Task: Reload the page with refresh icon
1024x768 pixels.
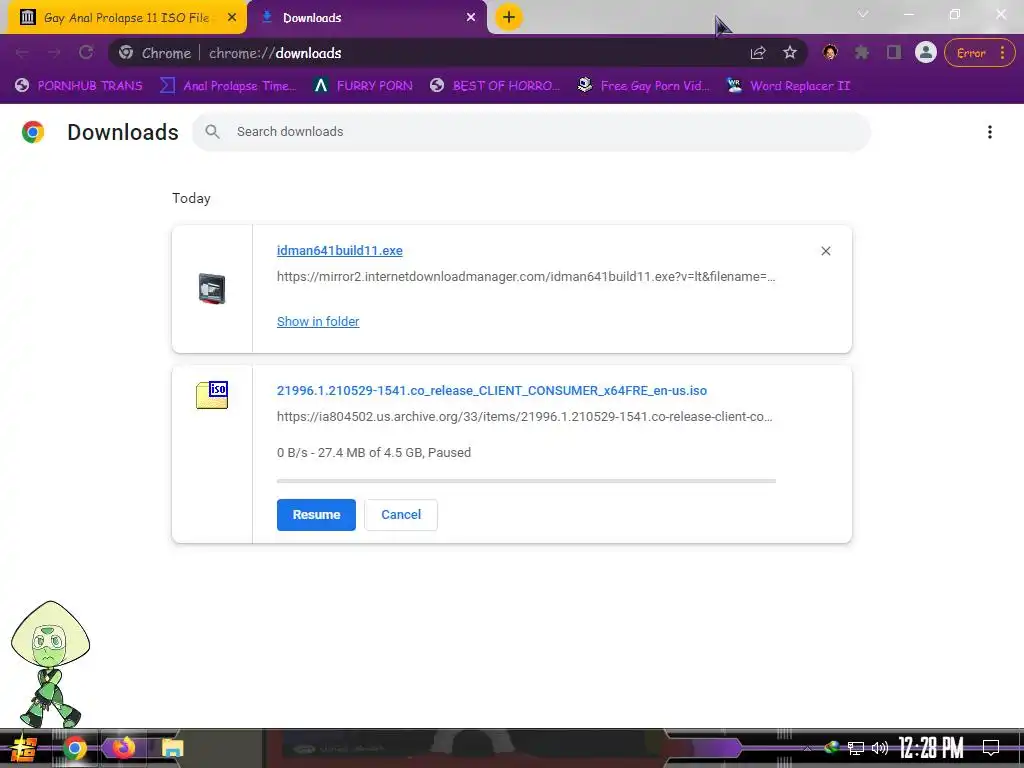Action: (x=86, y=52)
